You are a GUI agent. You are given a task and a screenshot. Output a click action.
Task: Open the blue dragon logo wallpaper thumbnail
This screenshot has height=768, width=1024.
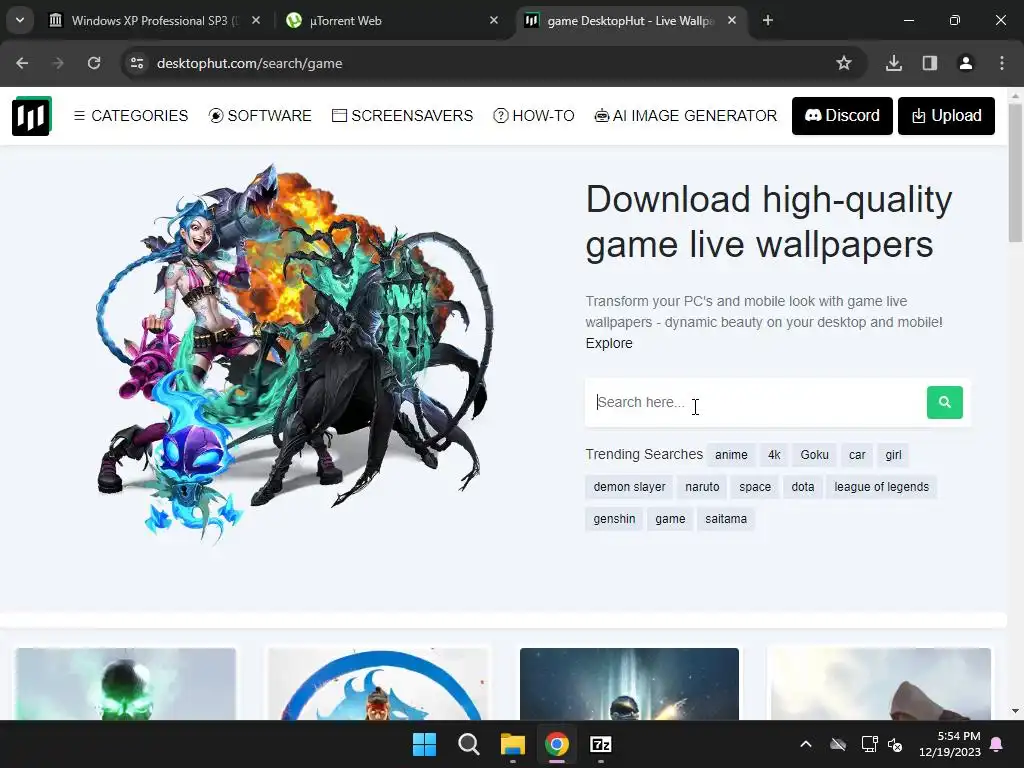(378, 684)
